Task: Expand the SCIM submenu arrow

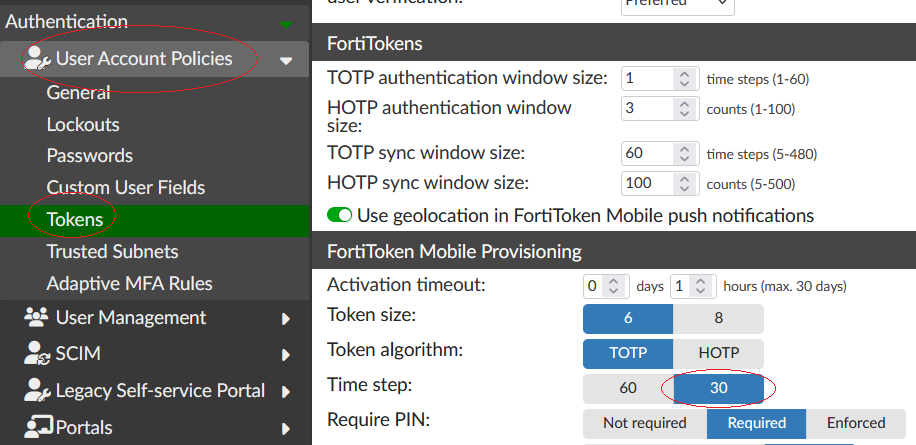Action: coord(286,355)
